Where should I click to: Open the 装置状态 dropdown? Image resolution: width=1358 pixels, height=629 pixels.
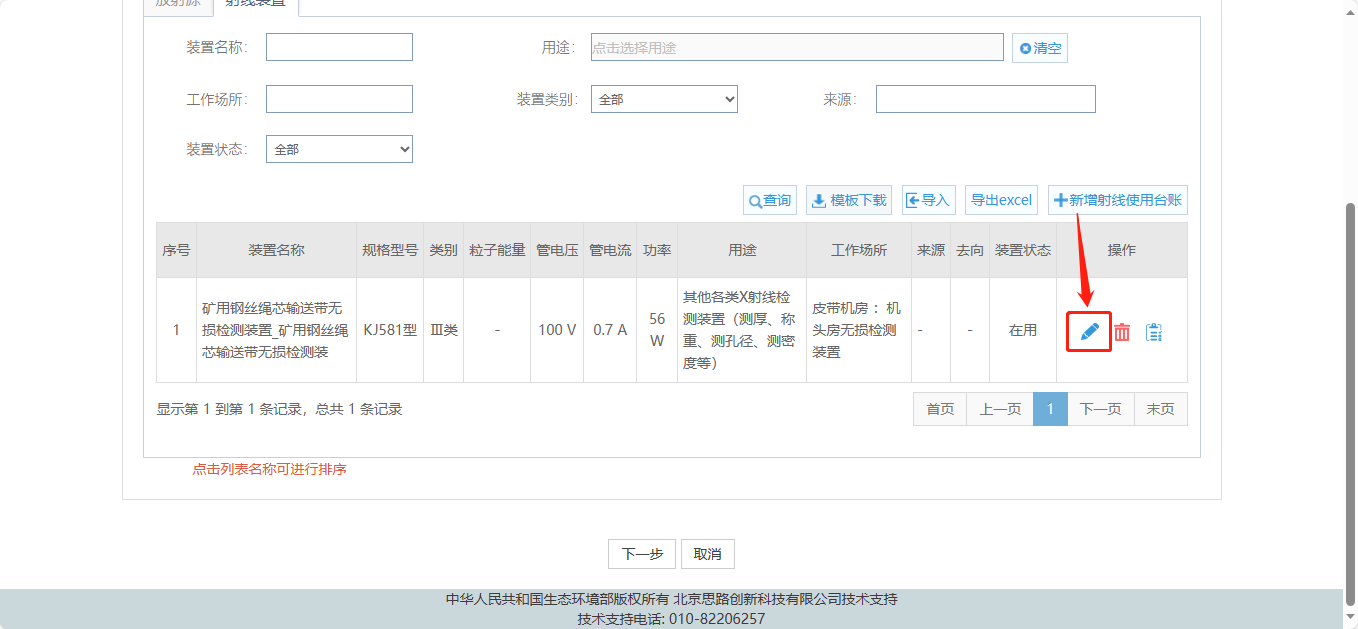click(x=339, y=149)
